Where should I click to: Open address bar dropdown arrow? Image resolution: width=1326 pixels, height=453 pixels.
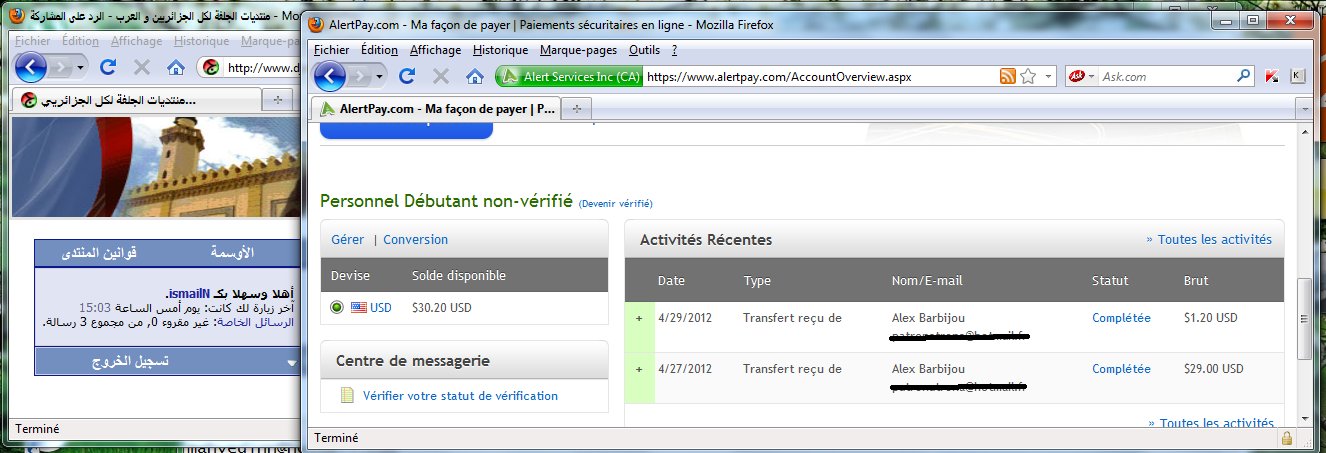(1049, 76)
